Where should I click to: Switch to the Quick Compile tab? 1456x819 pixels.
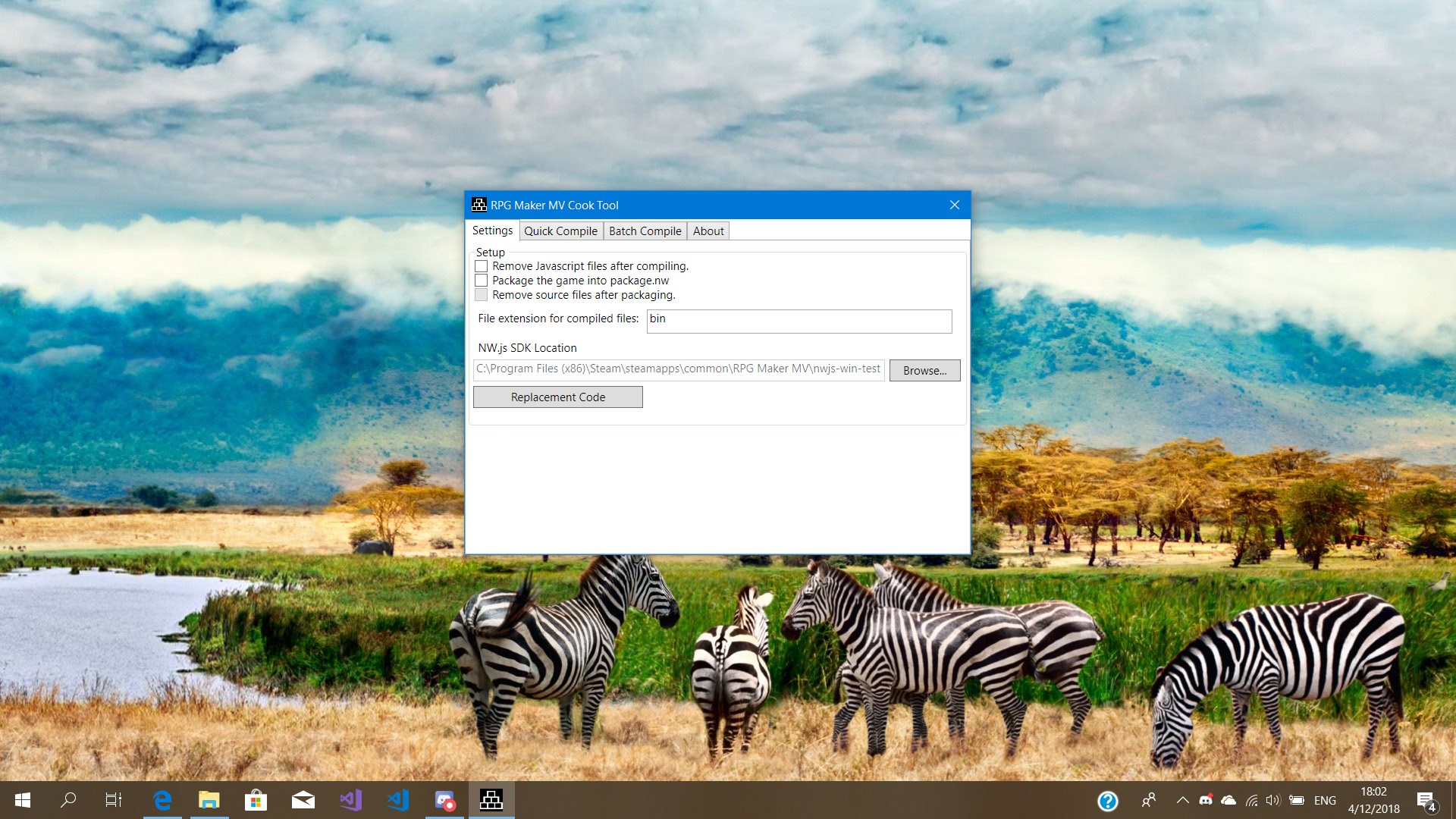[x=560, y=231]
